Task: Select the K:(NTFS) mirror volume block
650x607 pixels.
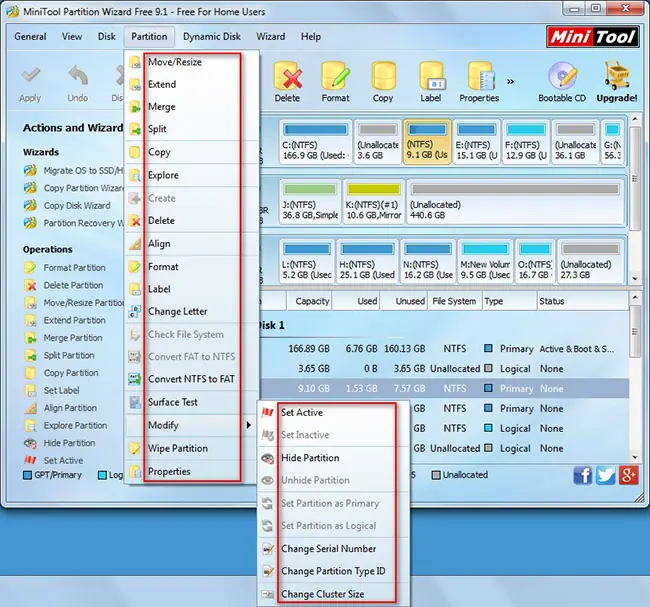Action: click(x=374, y=202)
